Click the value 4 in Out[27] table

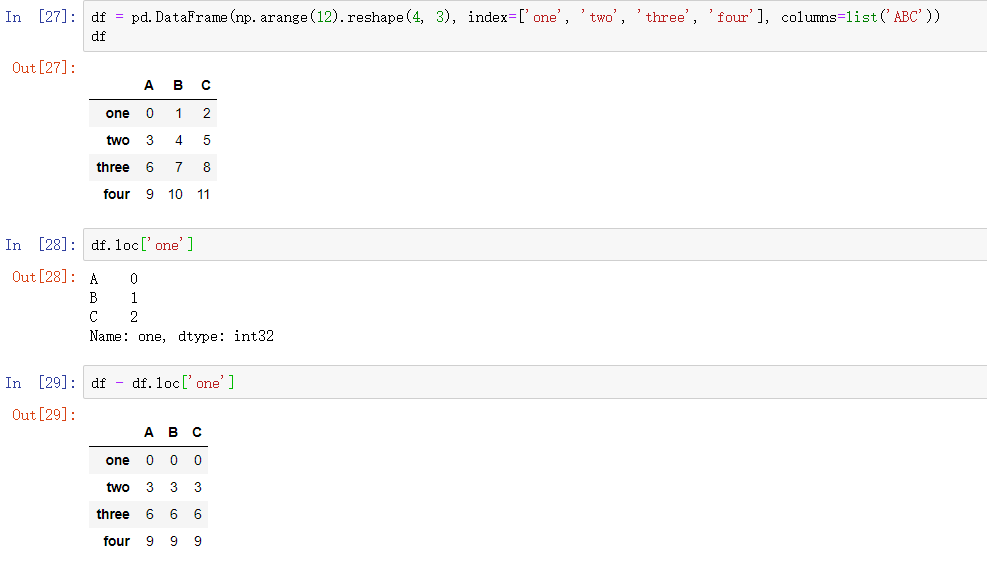point(179,140)
